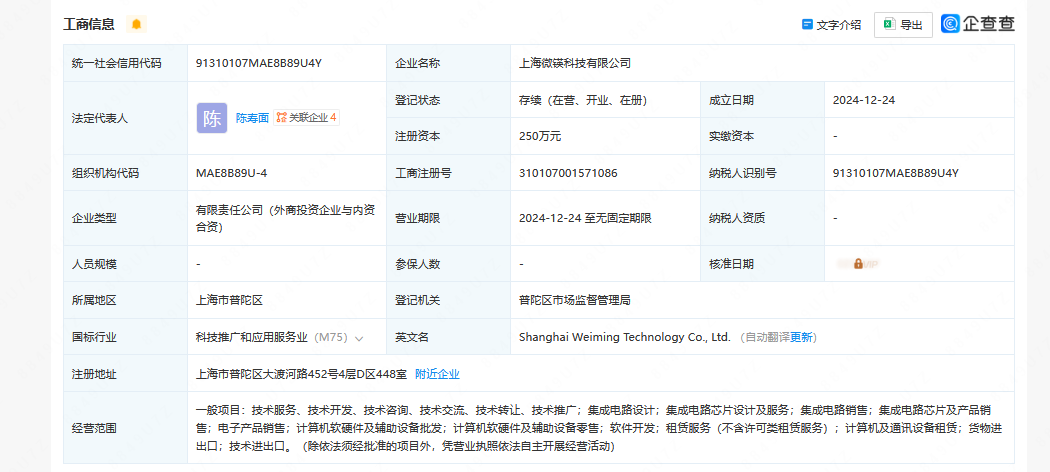The height and width of the screenshot is (472, 1050).
Task: Click organization code MAE8B89U-4
Action: pos(231,173)
